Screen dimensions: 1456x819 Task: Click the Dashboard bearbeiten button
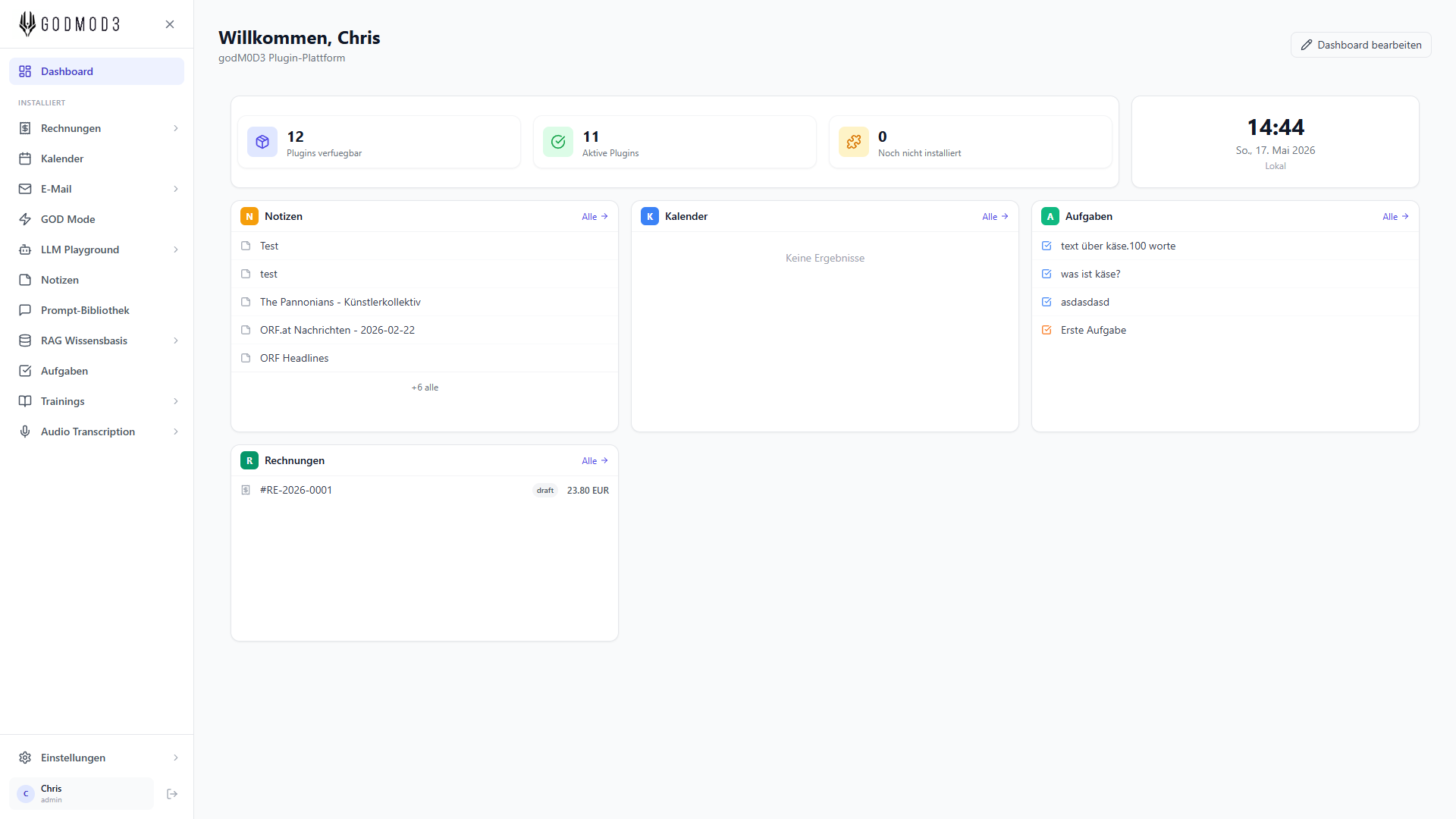click(1360, 45)
